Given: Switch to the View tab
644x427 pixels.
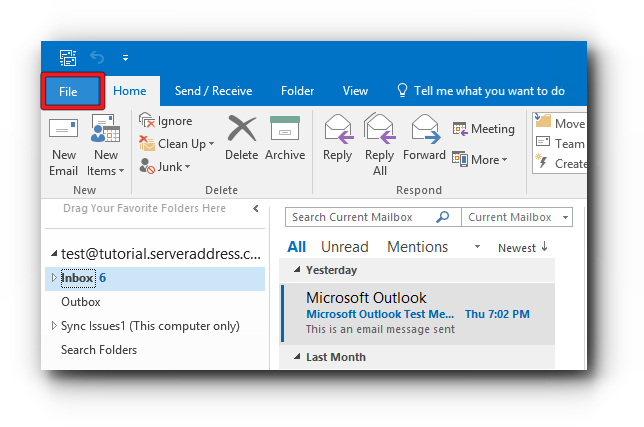Looking at the screenshot, I should tap(355, 91).
